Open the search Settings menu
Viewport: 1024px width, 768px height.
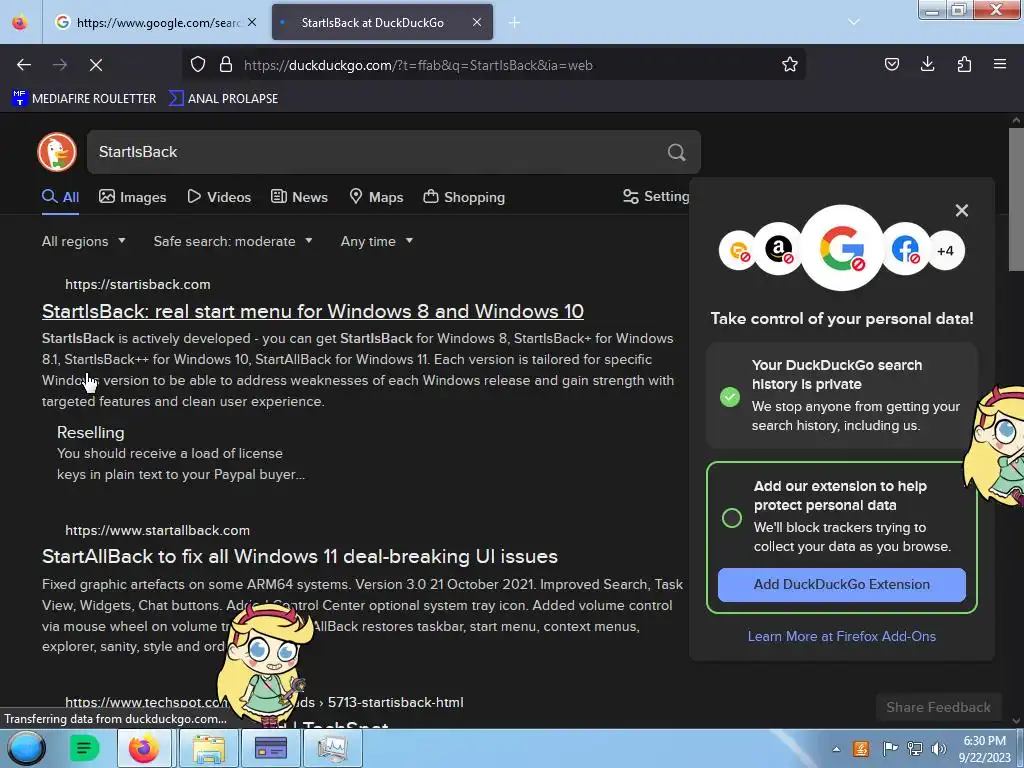tap(656, 197)
